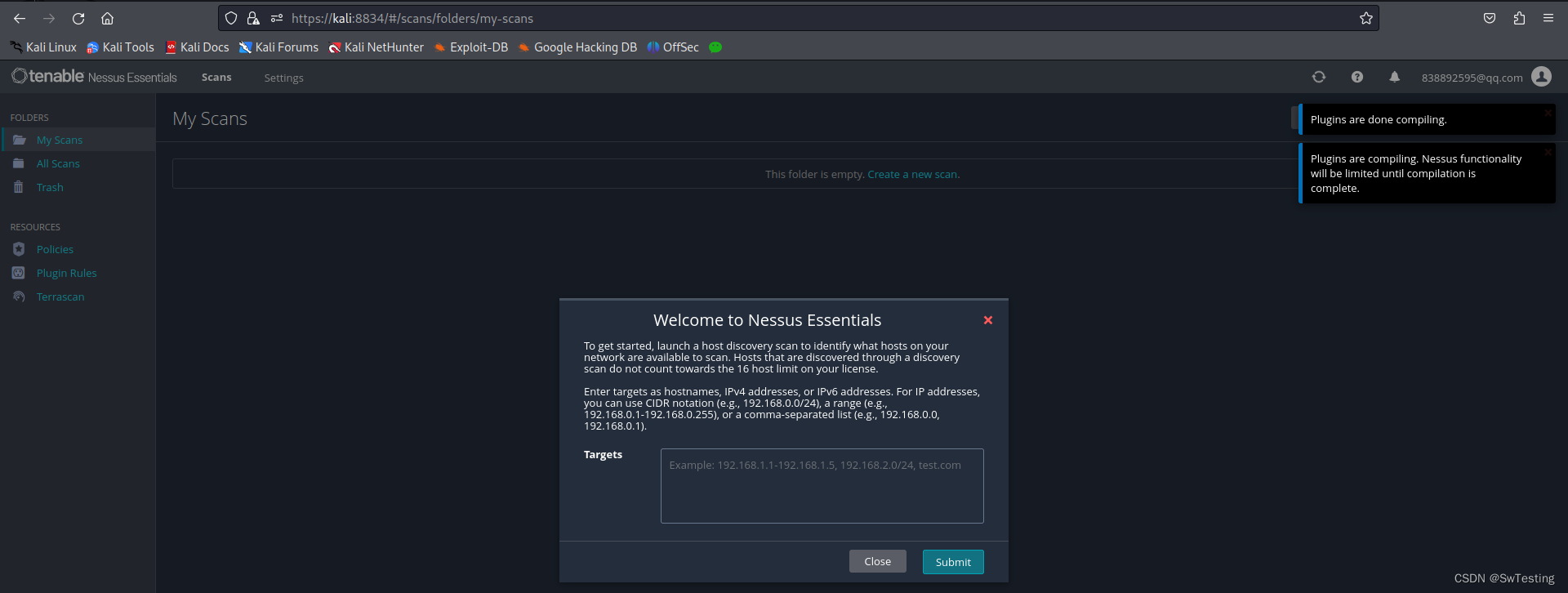Click the Close button in Welcome dialog
Image resolution: width=1568 pixels, height=593 pixels.
tap(877, 561)
